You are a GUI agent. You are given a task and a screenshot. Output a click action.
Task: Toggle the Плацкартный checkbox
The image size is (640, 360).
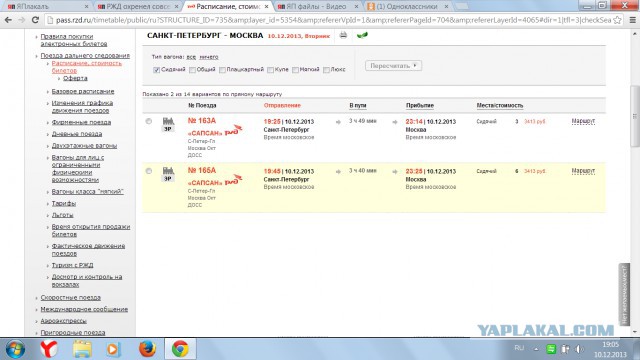tap(222, 70)
